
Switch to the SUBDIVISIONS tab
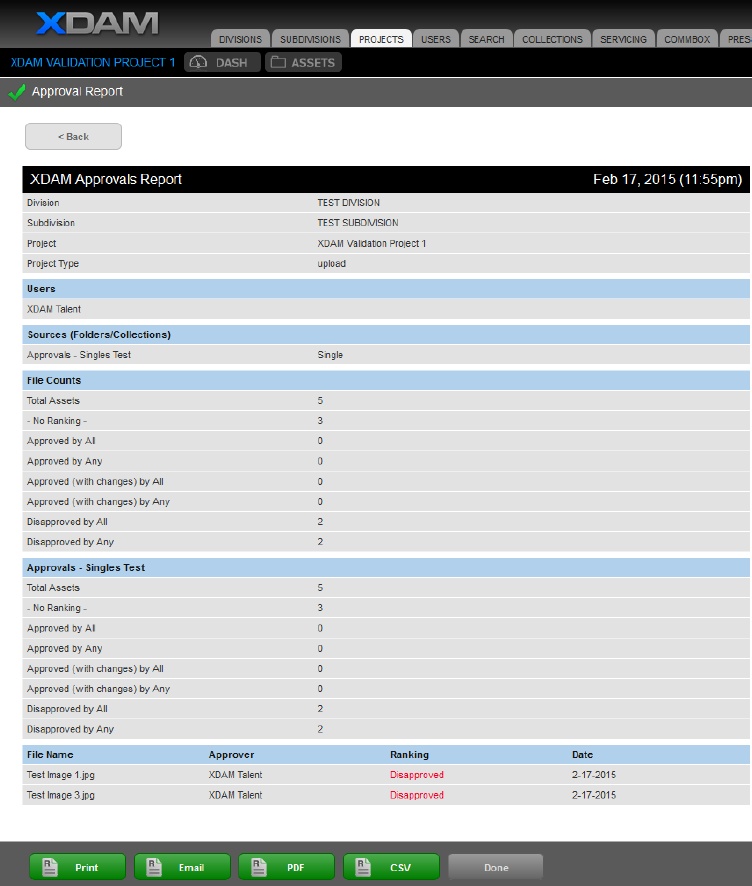pyautogui.click(x=310, y=39)
